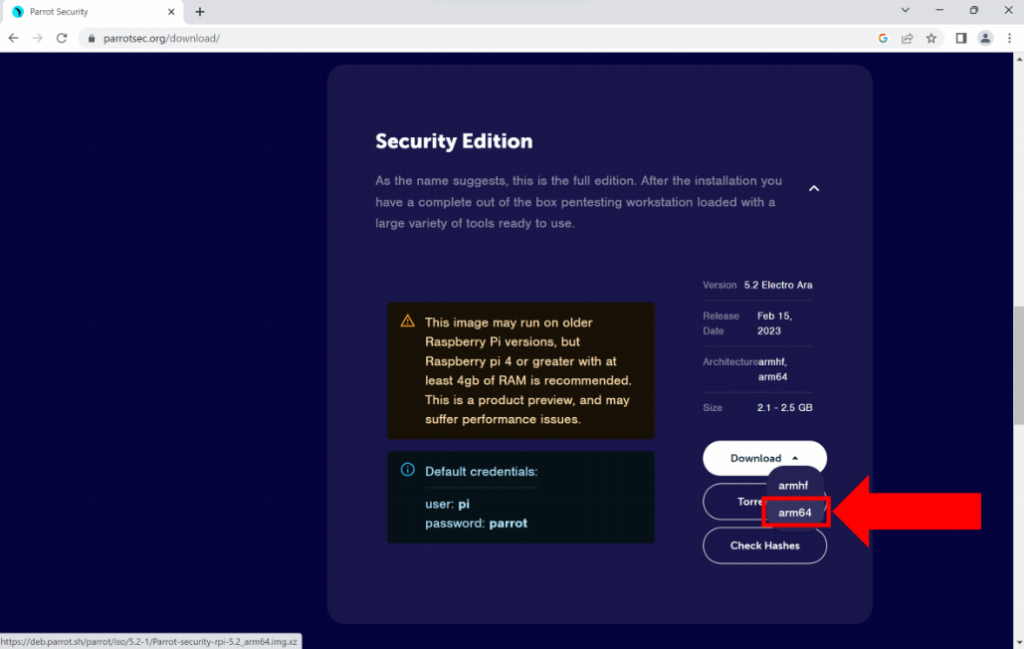Click the user value pi
This screenshot has width=1024, height=649.
point(464,504)
